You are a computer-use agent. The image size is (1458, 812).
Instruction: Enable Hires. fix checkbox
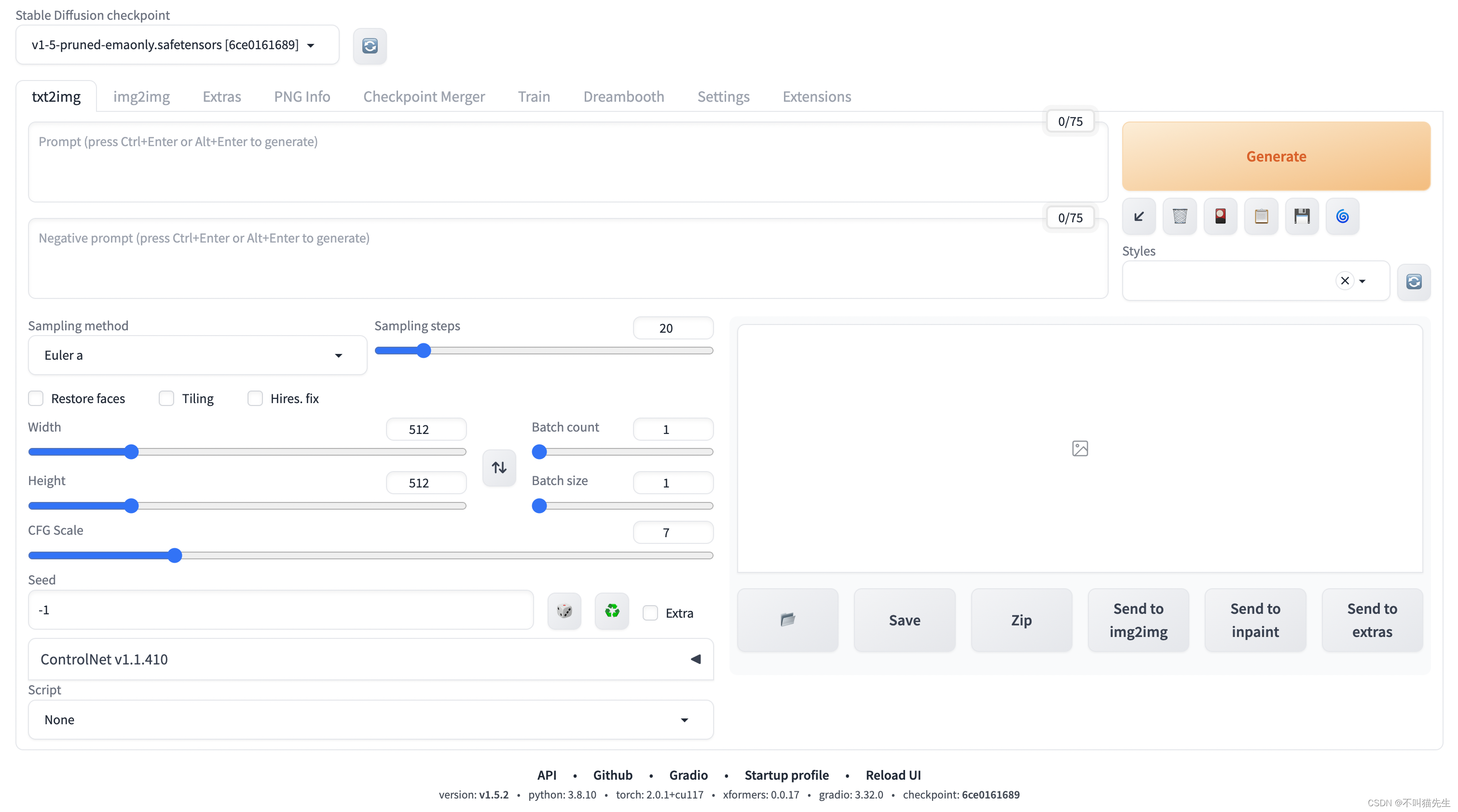pyautogui.click(x=255, y=398)
